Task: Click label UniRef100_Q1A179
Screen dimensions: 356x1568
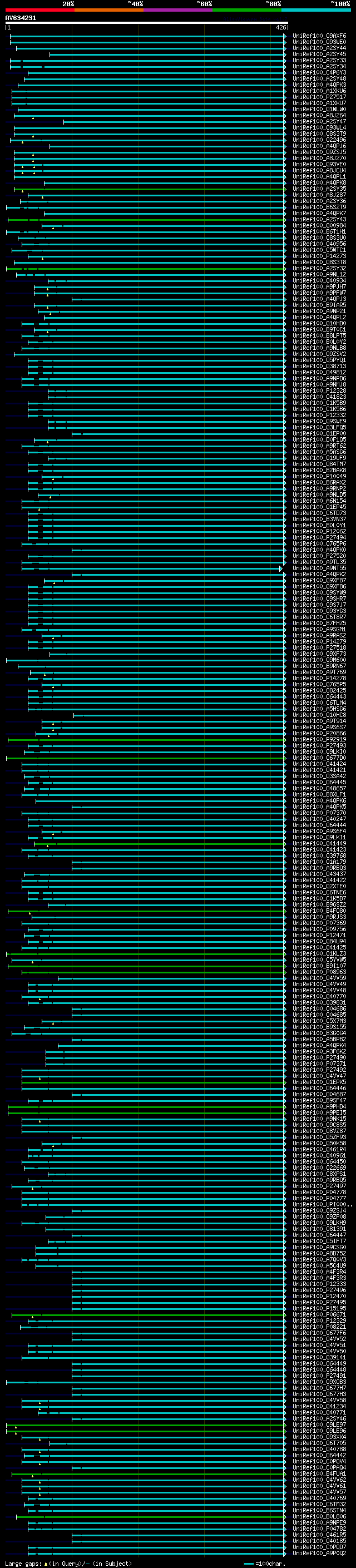Action: point(319,862)
